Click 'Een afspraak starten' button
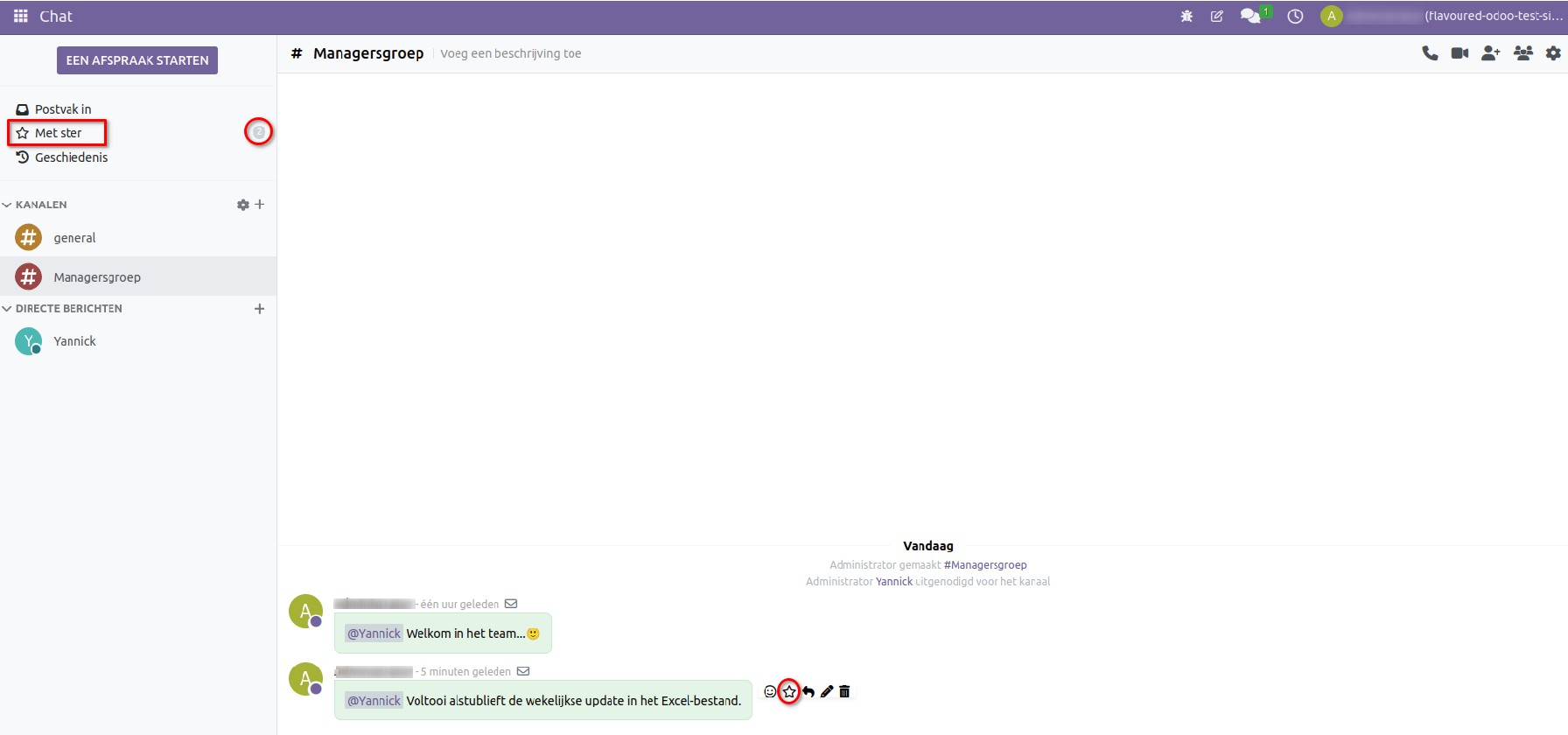The image size is (1568, 735). (137, 60)
